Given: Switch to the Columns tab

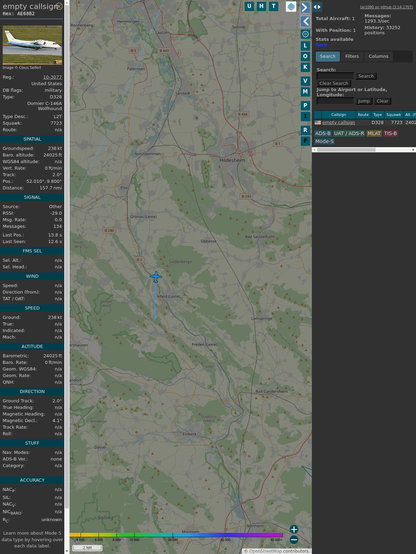Looking at the screenshot, I should [x=379, y=57].
